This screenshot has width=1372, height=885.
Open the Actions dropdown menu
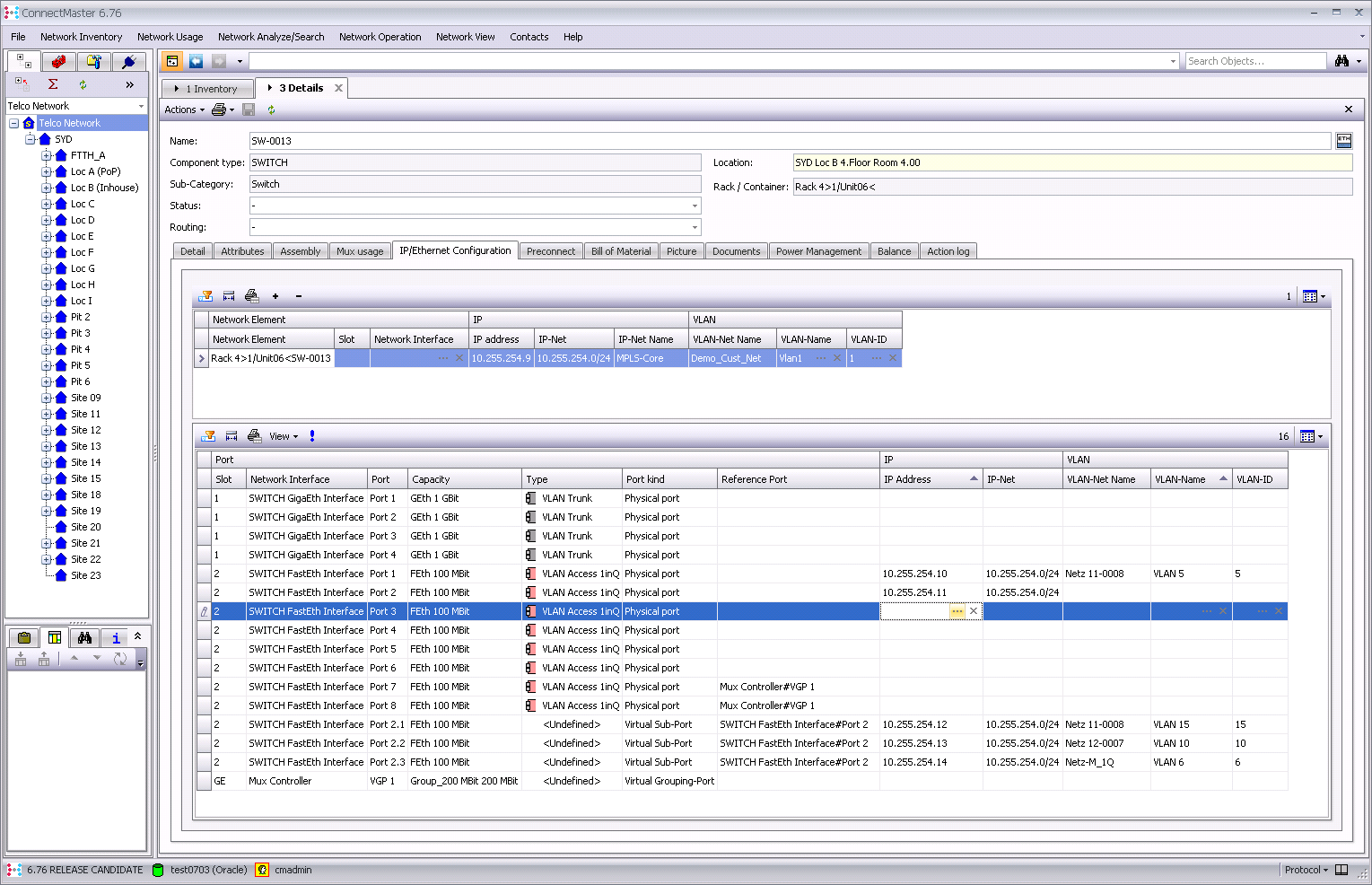pos(184,110)
